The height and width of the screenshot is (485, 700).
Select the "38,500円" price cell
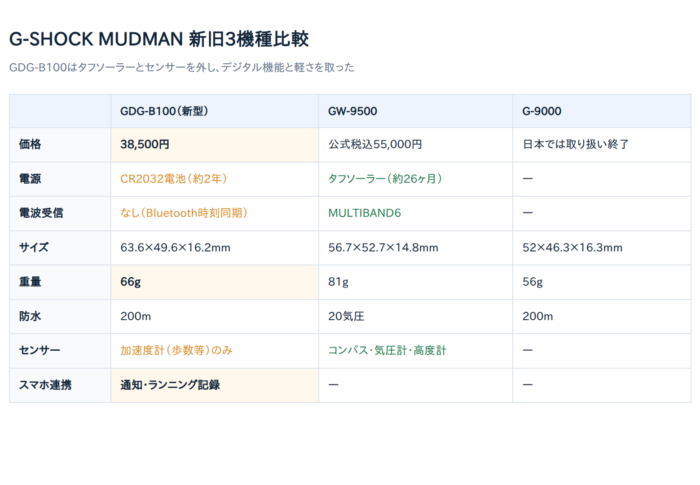(x=215, y=145)
